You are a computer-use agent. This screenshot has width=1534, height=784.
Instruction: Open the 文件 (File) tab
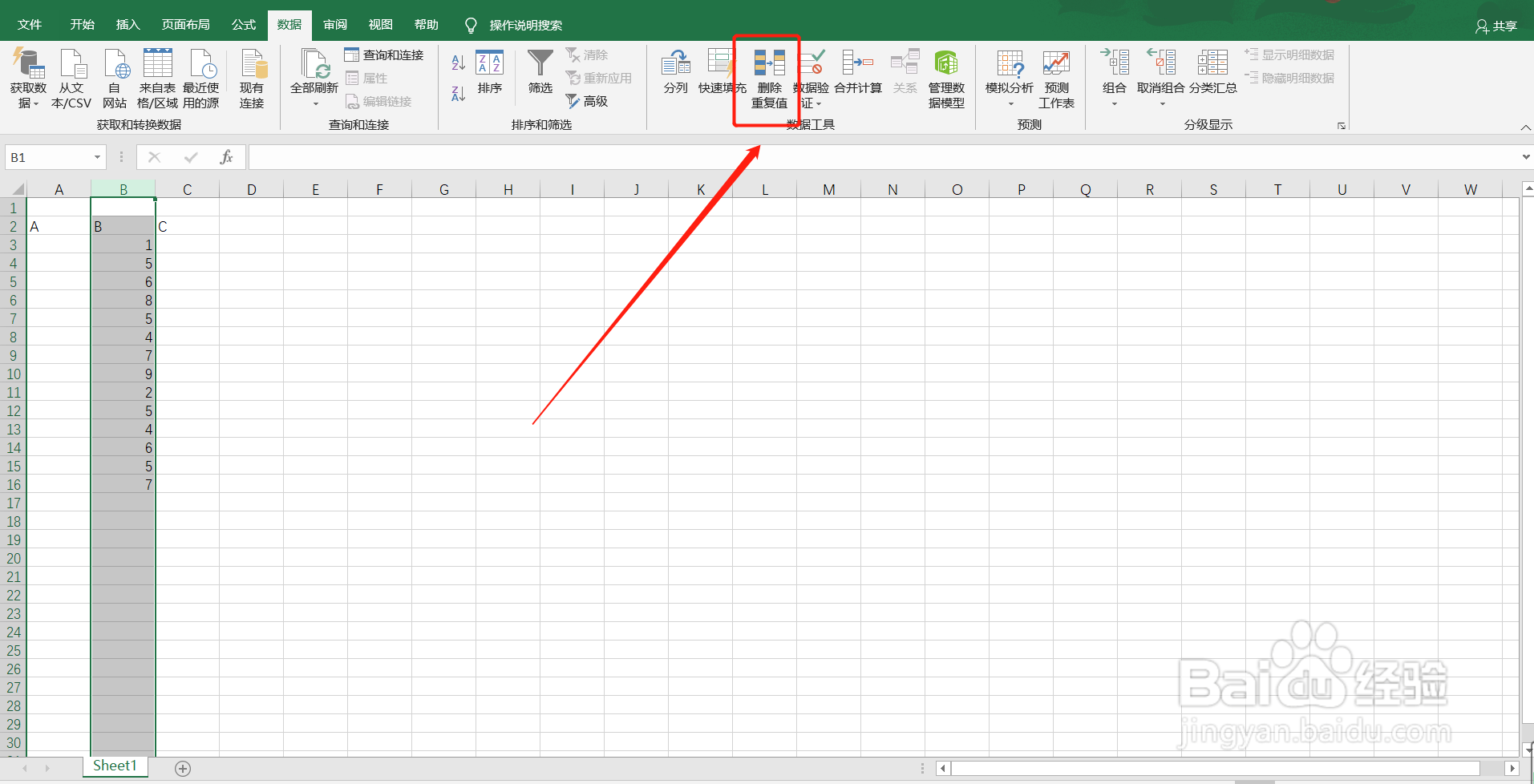click(30, 25)
